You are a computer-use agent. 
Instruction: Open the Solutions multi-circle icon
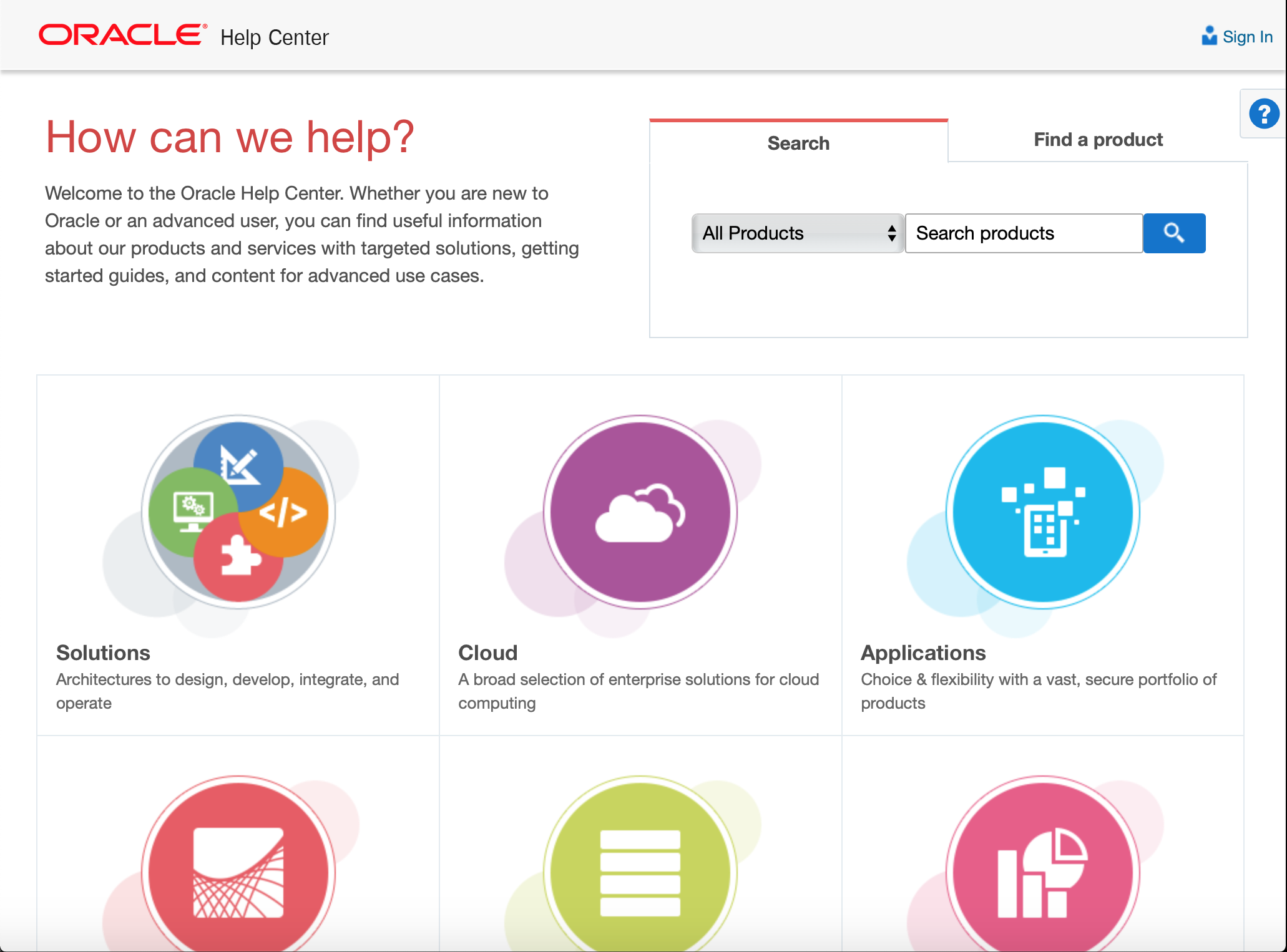click(238, 512)
